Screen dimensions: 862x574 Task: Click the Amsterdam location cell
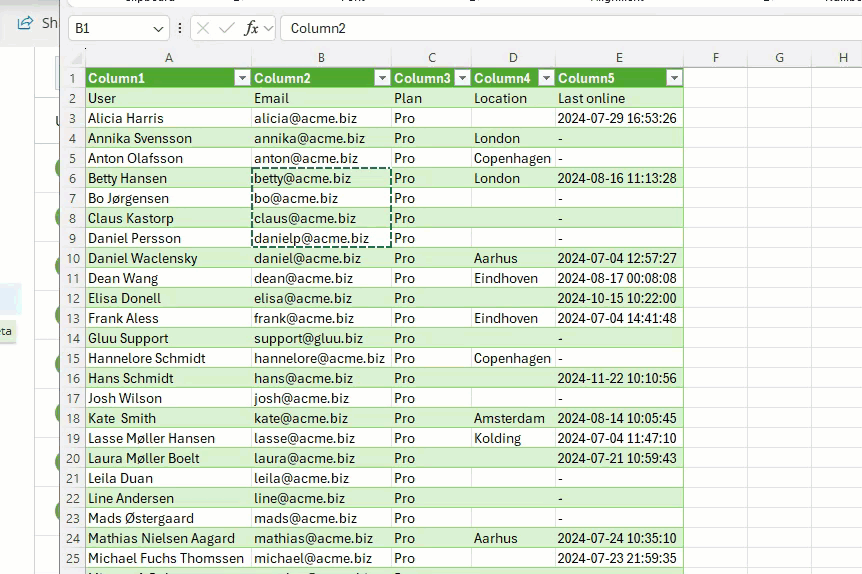coord(512,418)
